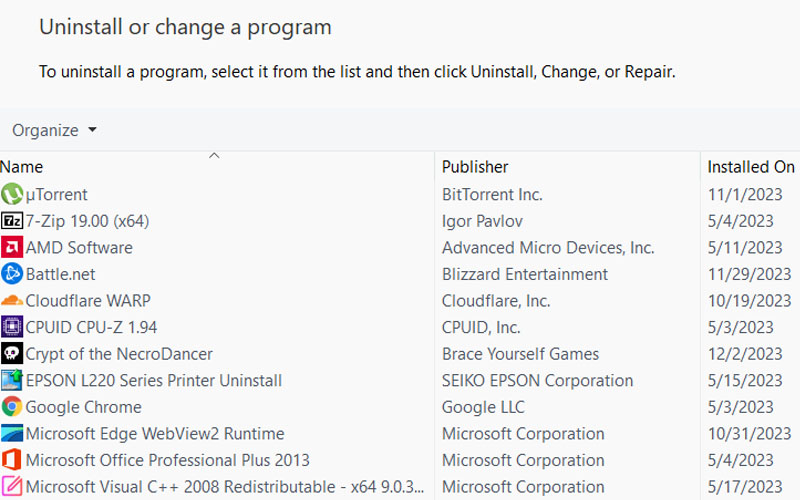Click the Google Chrome icon
Viewport: 800px width, 500px height.
(12, 407)
